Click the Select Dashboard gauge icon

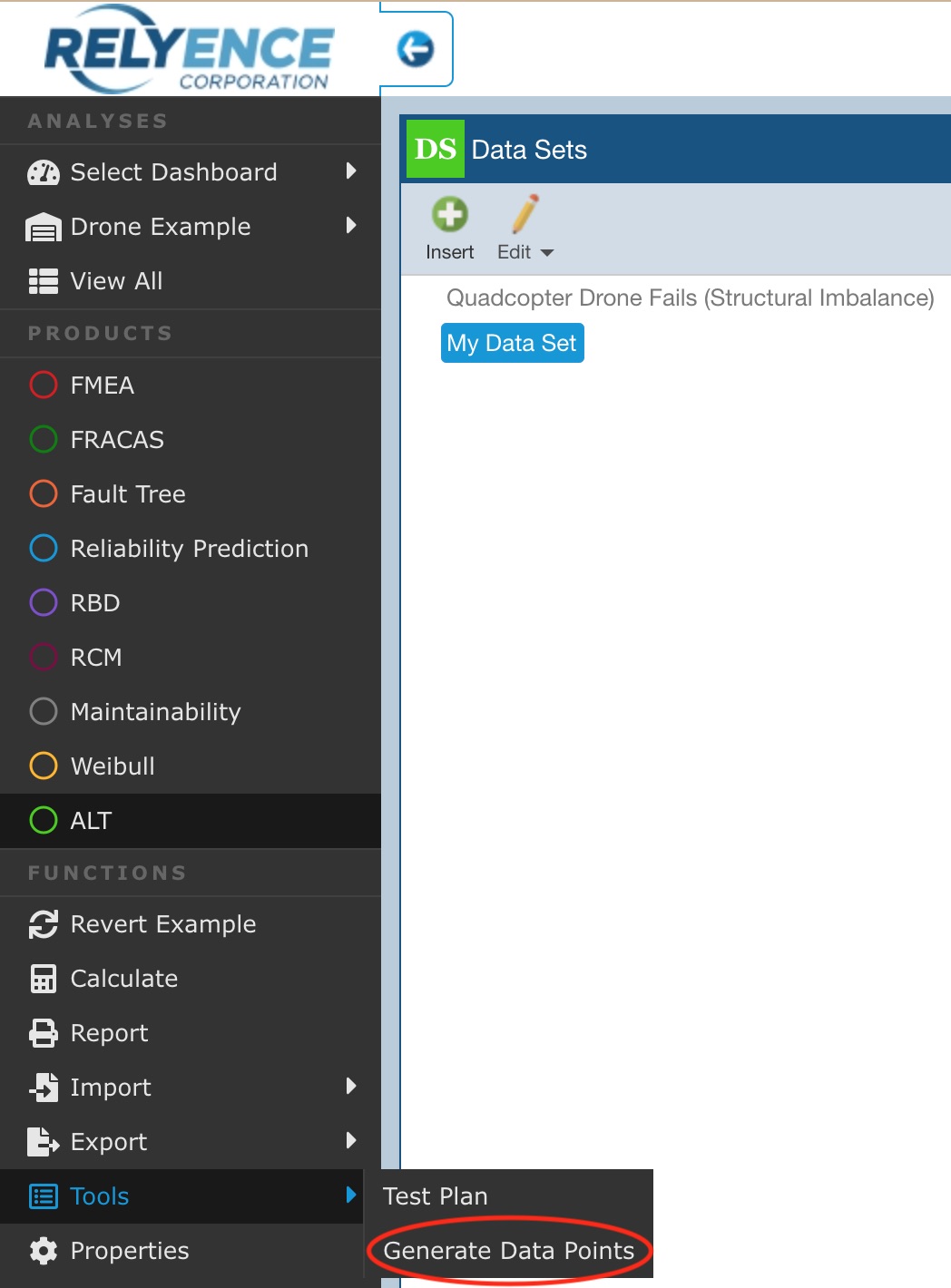click(44, 172)
